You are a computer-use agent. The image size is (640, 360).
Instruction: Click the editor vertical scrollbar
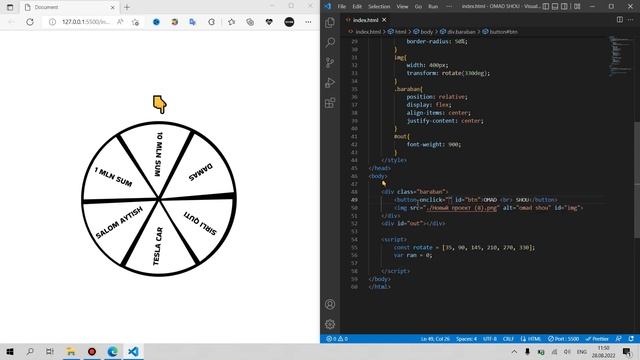pyautogui.click(x=637, y=180)
